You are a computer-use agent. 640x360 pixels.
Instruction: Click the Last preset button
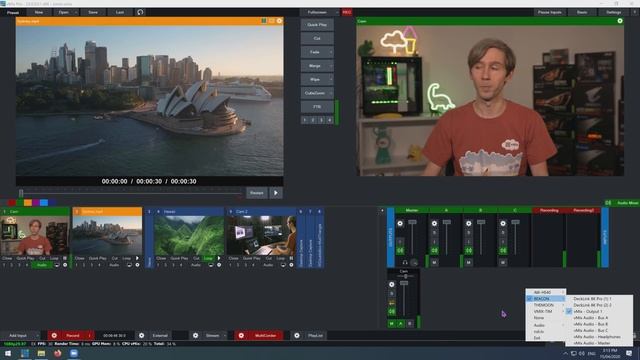[x=120, y=12]
